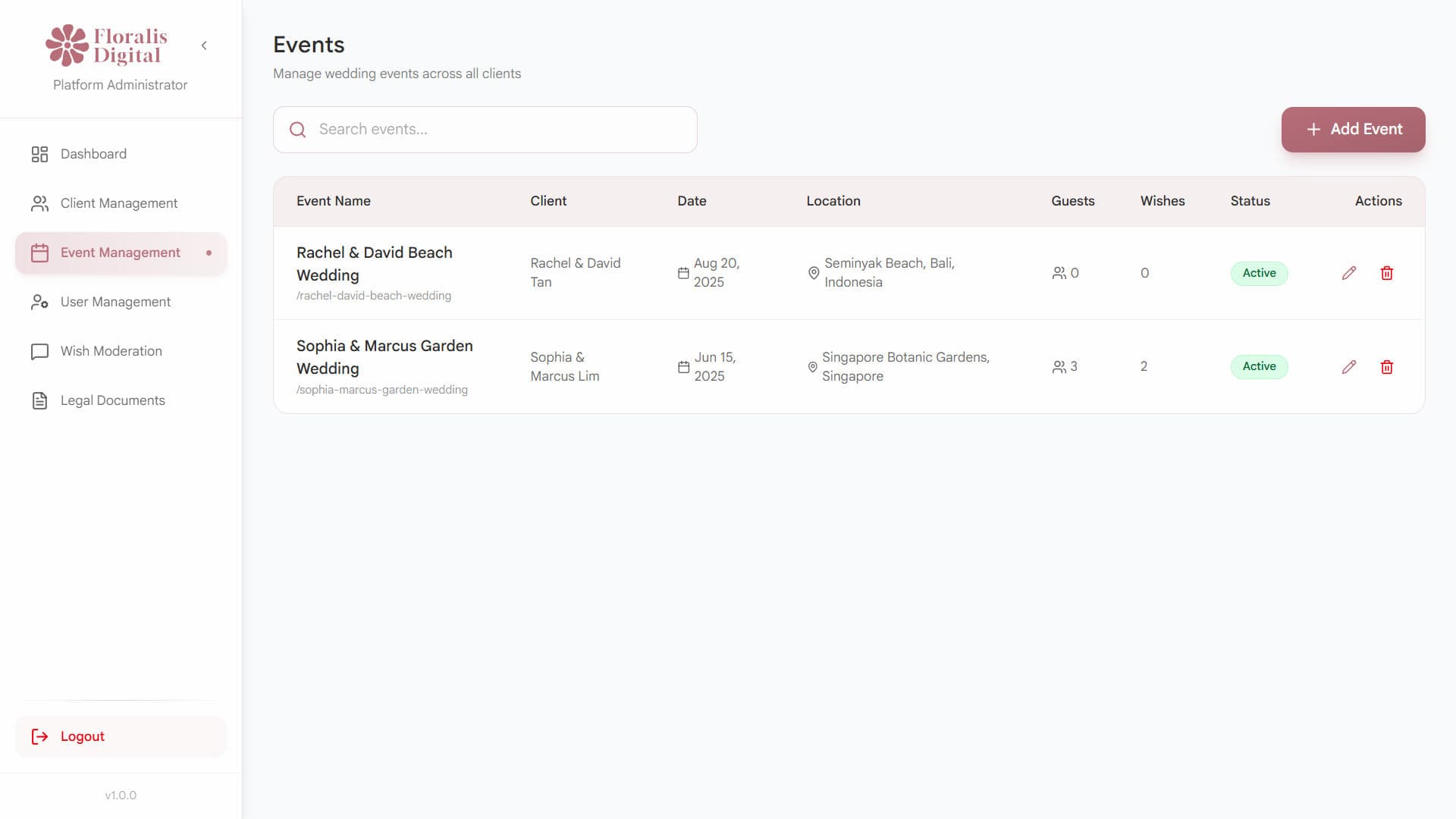Click wishes count 2 in Sophia row
Viewport: 1456px width, 819px height.
coord(1144,367)
